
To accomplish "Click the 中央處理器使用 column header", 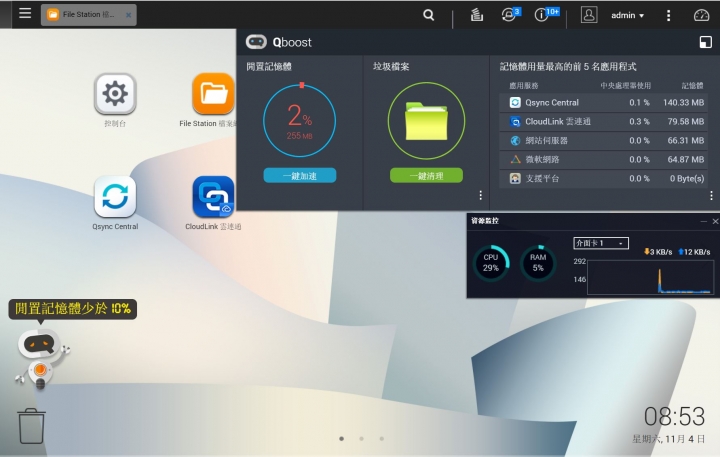I will [x=625, y=85].
